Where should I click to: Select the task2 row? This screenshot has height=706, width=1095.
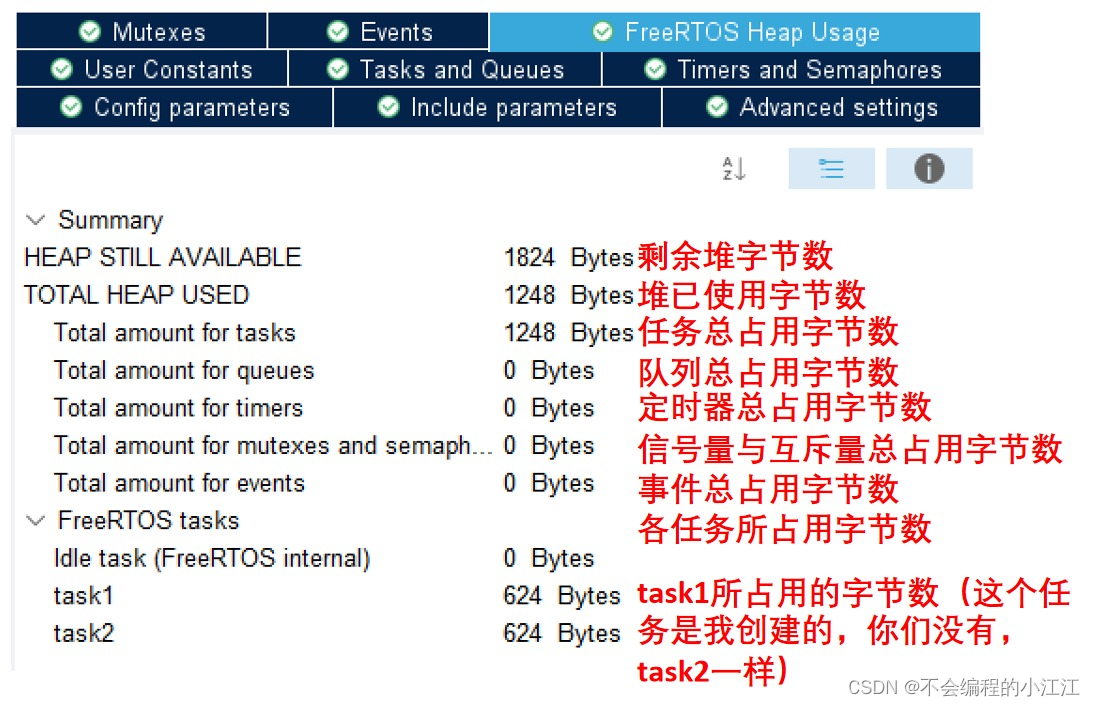328,633
